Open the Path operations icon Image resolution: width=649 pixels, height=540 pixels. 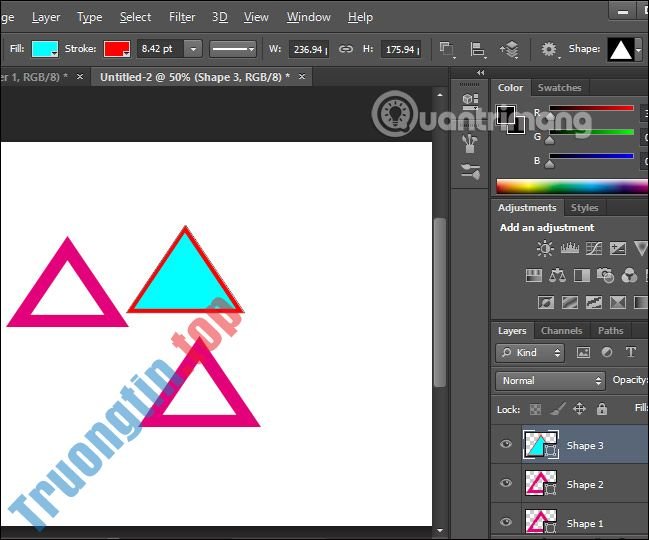click(446, 49)
